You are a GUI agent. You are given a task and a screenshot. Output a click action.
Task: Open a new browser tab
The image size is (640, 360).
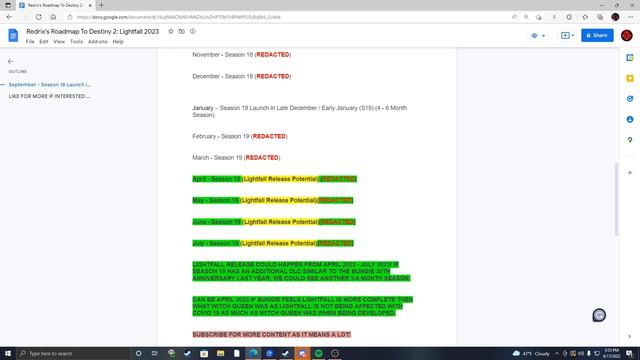pyautogui.click(x=101, y=5)
